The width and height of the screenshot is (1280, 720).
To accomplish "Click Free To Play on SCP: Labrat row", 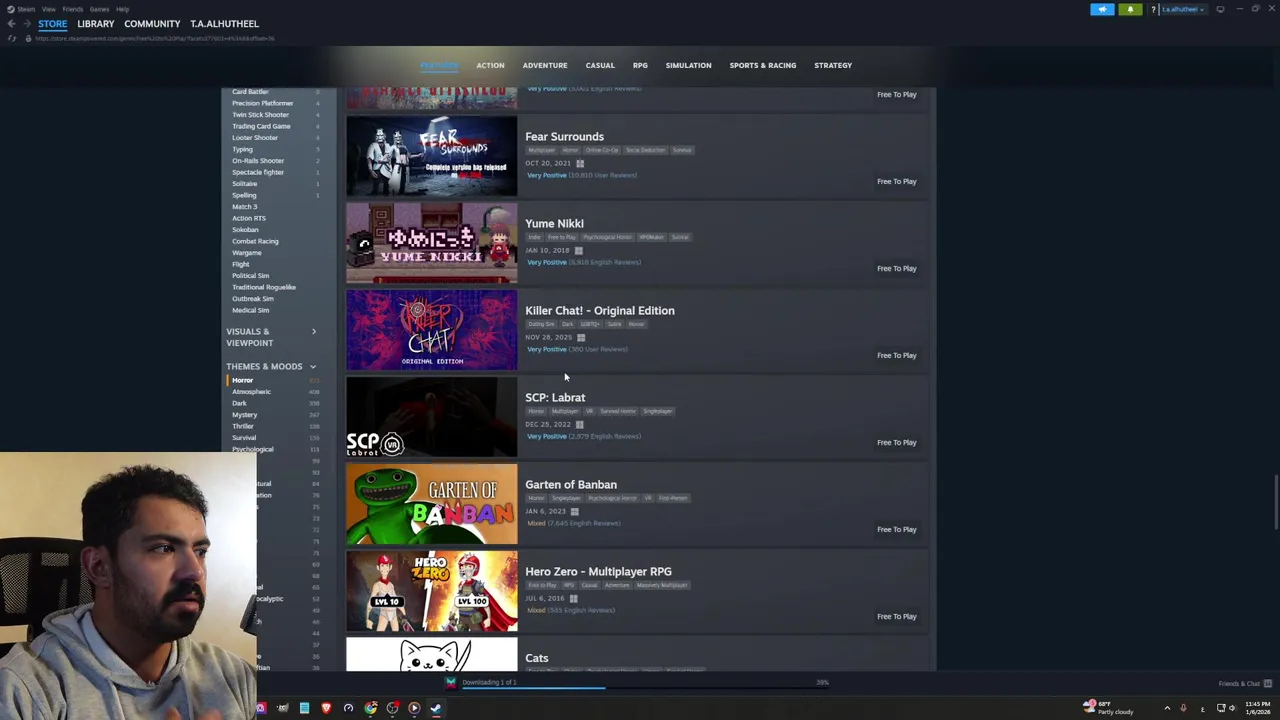I will [x=896, y=443].
